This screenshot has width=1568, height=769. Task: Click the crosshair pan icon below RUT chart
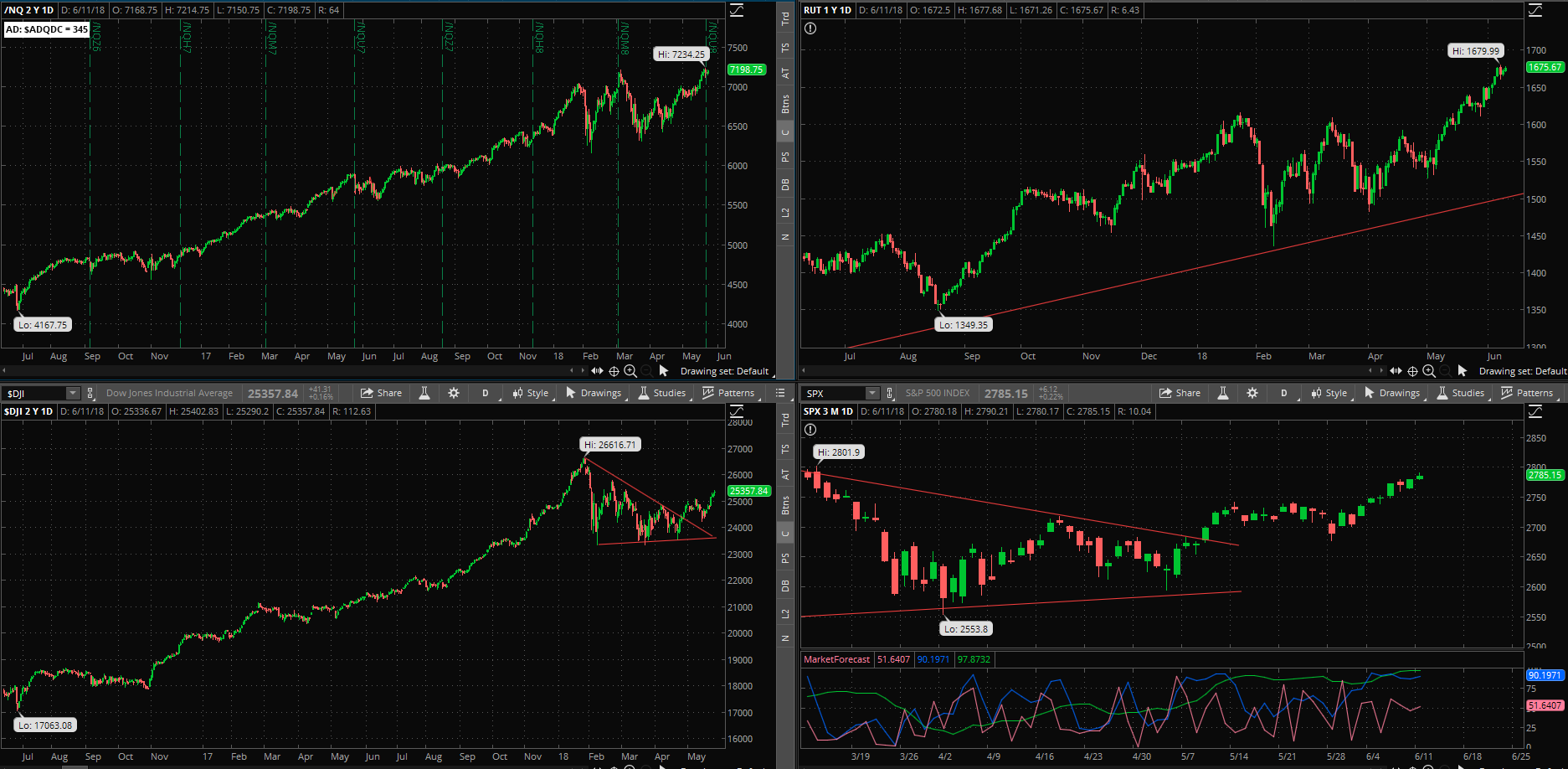click(x=1412, y=371)
